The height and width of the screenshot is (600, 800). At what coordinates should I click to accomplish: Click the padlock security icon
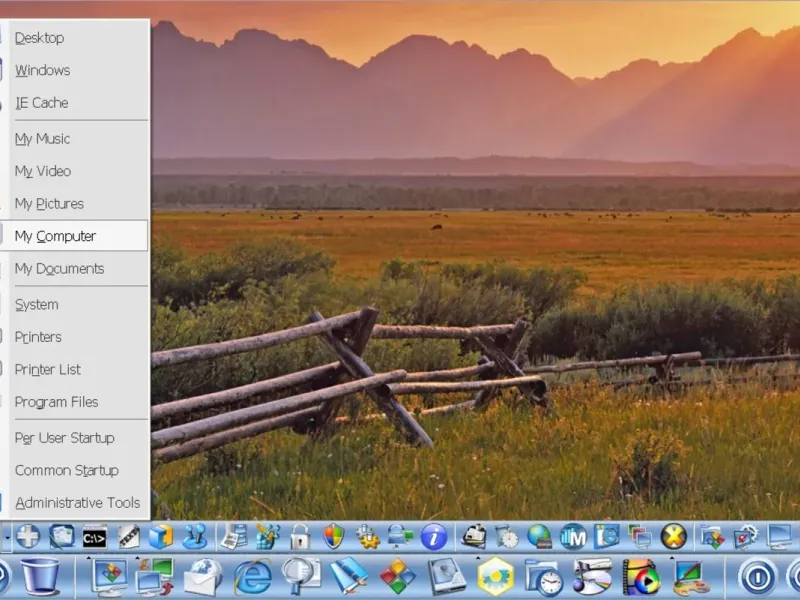300,537
